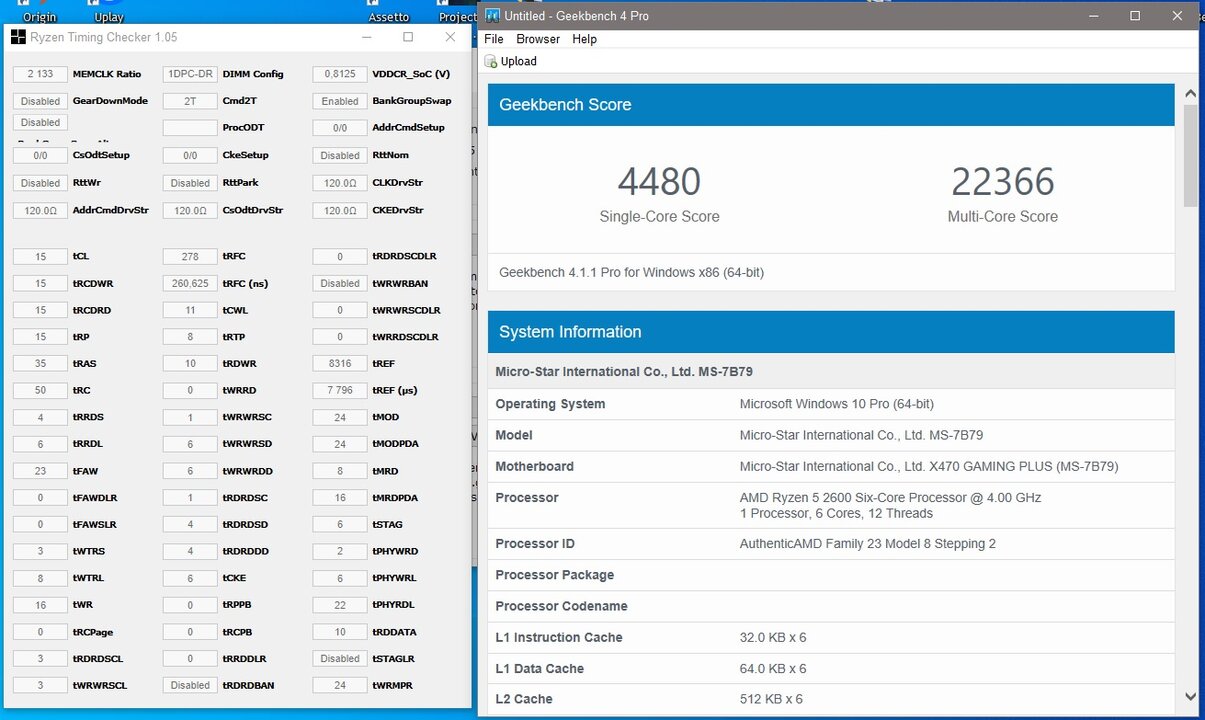1205x720 pixels.
Task: Click the tRFC value 278 field
Action: 190,257
